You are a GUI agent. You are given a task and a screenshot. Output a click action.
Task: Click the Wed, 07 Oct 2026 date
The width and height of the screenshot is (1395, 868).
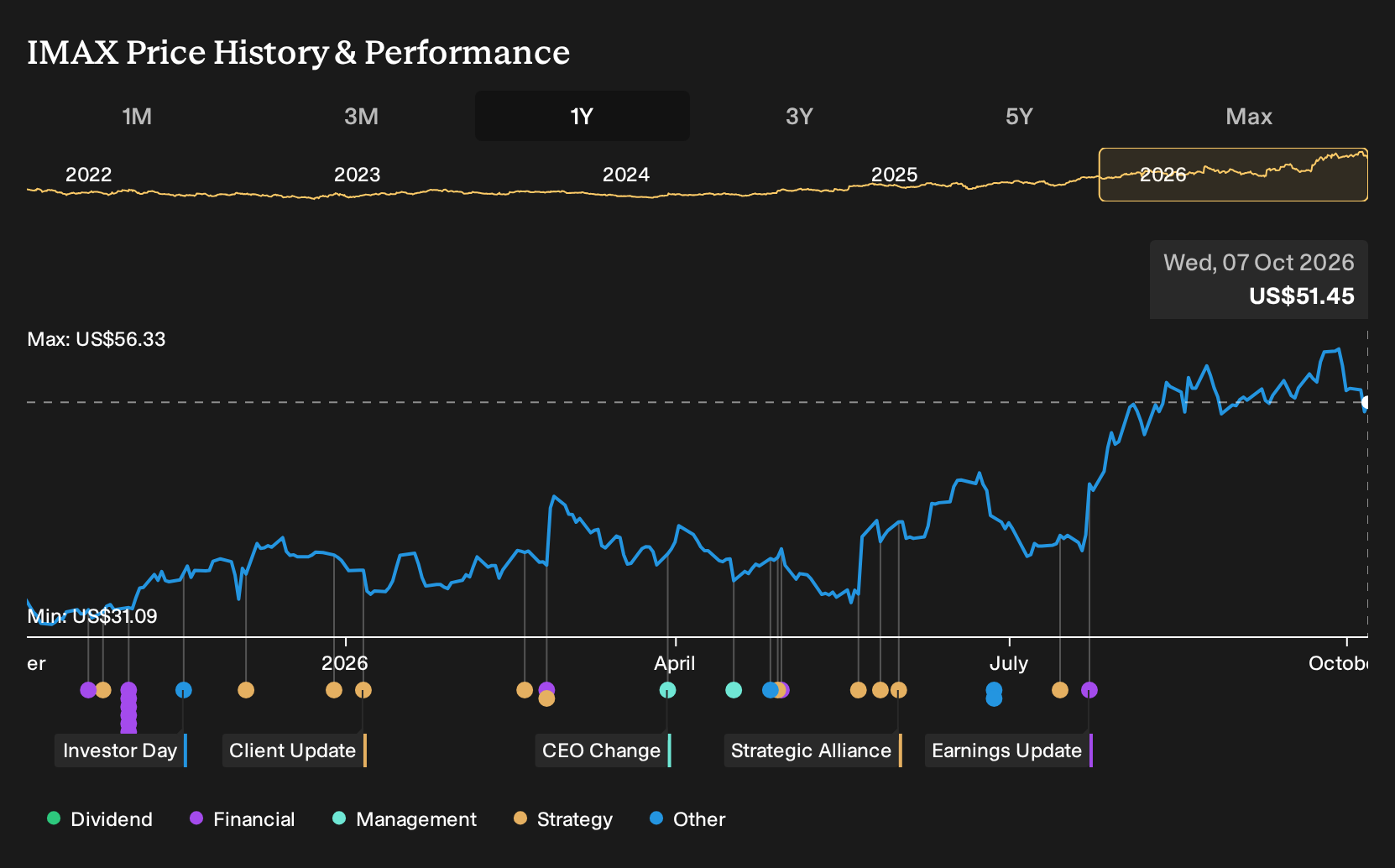[1259, 263]
